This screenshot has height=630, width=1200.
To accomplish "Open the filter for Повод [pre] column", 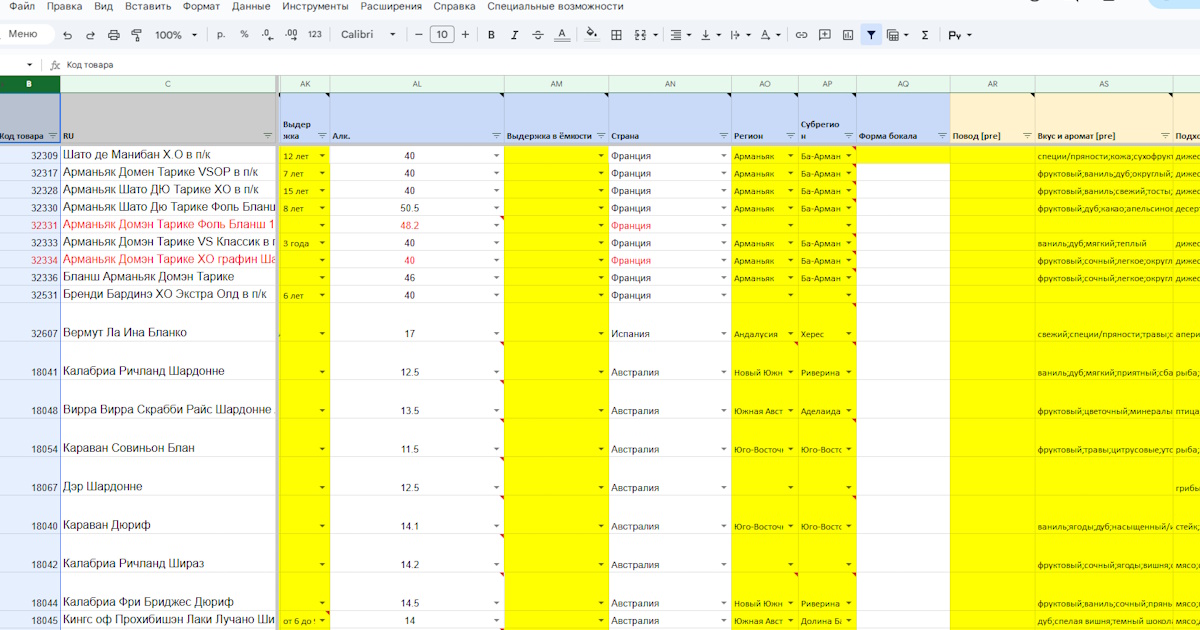I will pyautogui.click(x=1028, y=135).
